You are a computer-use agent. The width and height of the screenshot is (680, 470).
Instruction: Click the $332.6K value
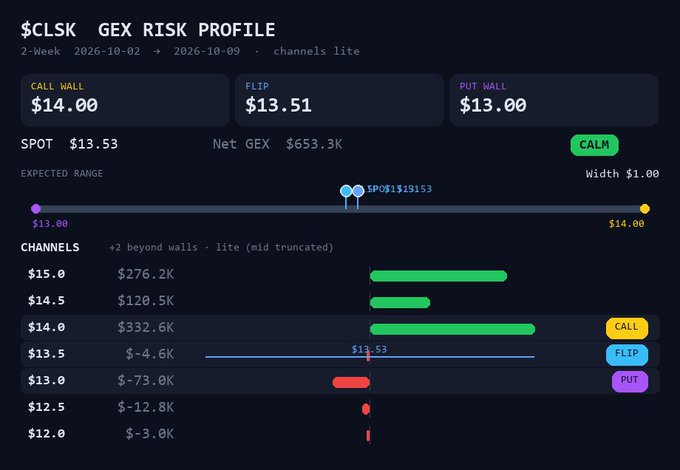point(146,327)
